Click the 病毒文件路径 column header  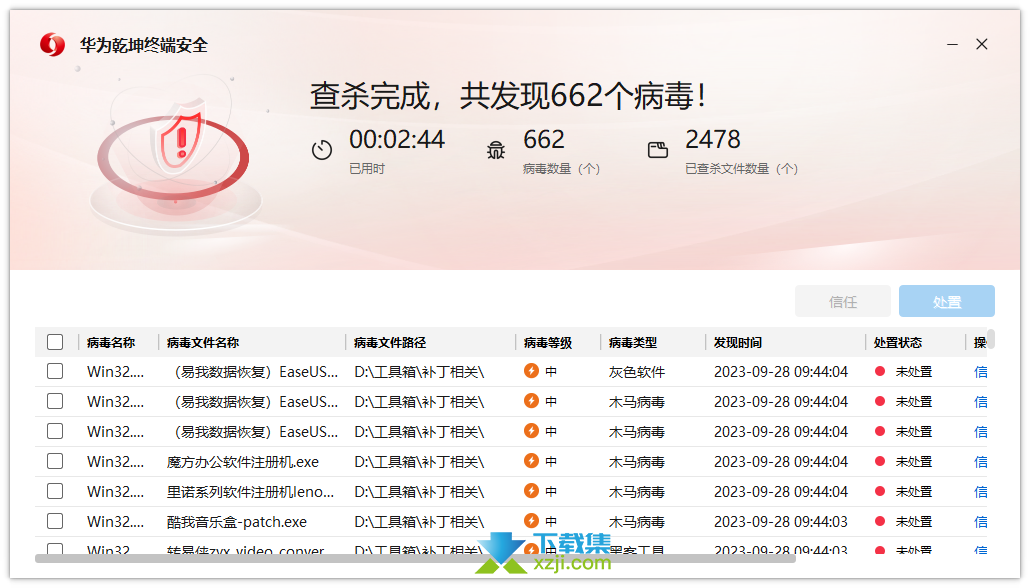[390, 342]
